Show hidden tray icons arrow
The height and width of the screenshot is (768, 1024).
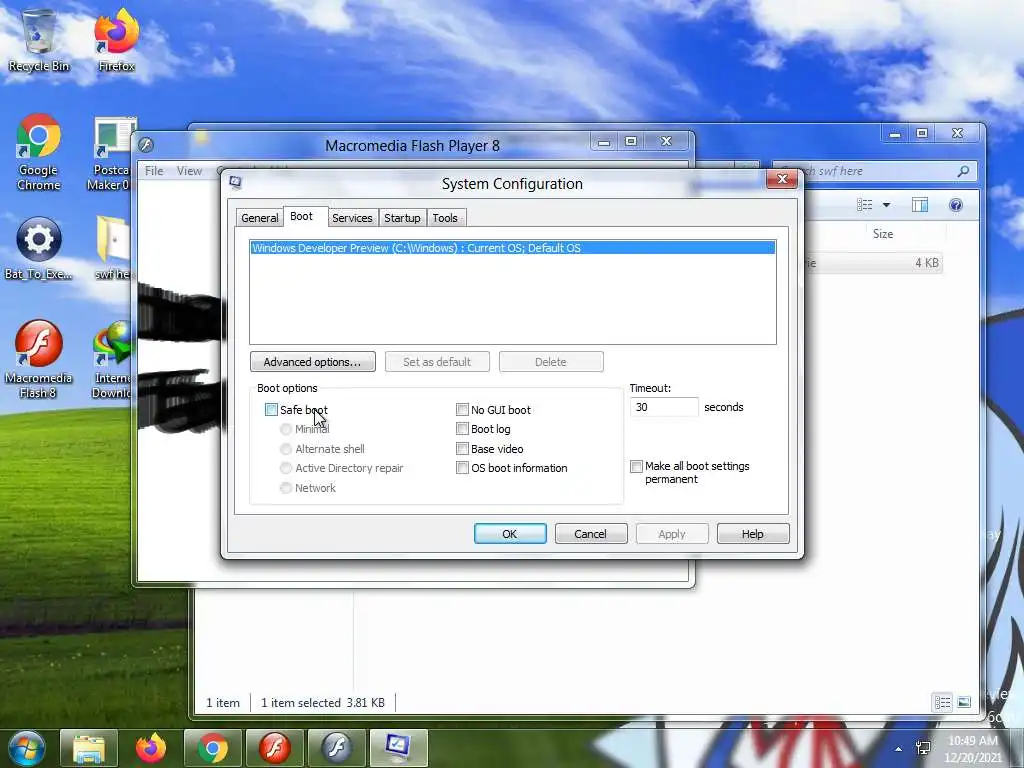pos(899,749)
